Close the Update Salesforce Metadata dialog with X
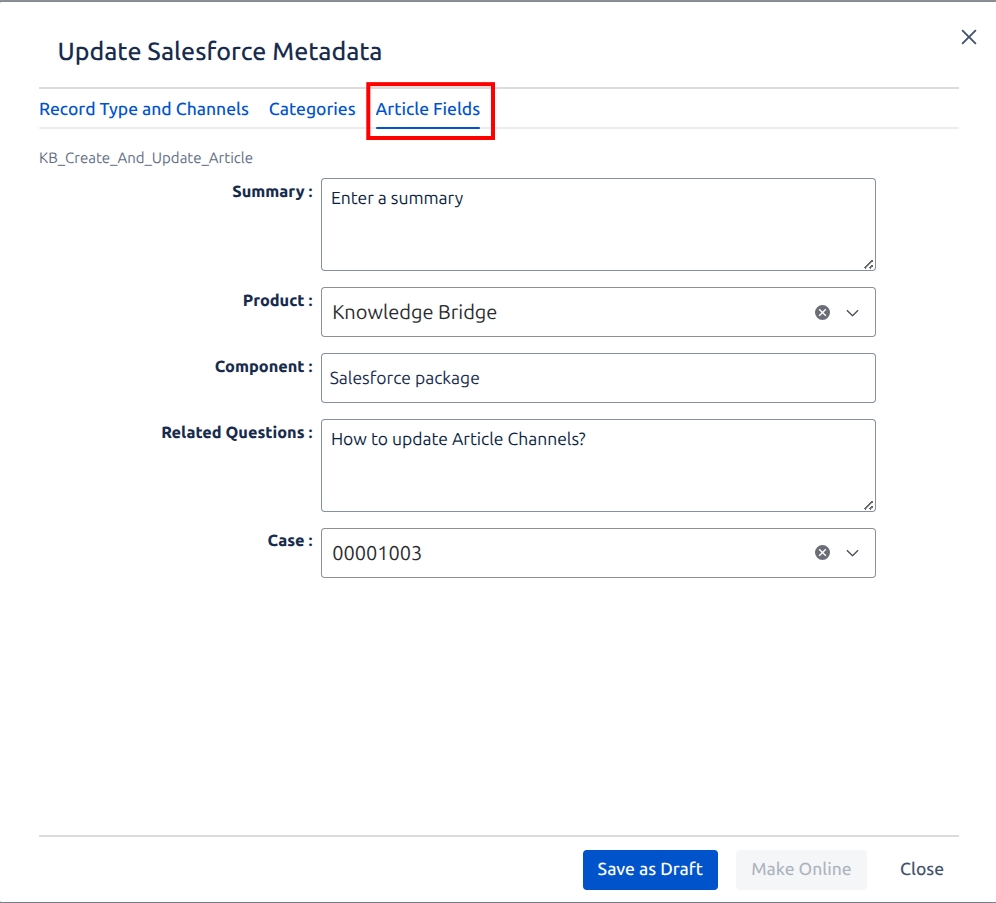This screenshot has height=903, width=996. (968, 37)
